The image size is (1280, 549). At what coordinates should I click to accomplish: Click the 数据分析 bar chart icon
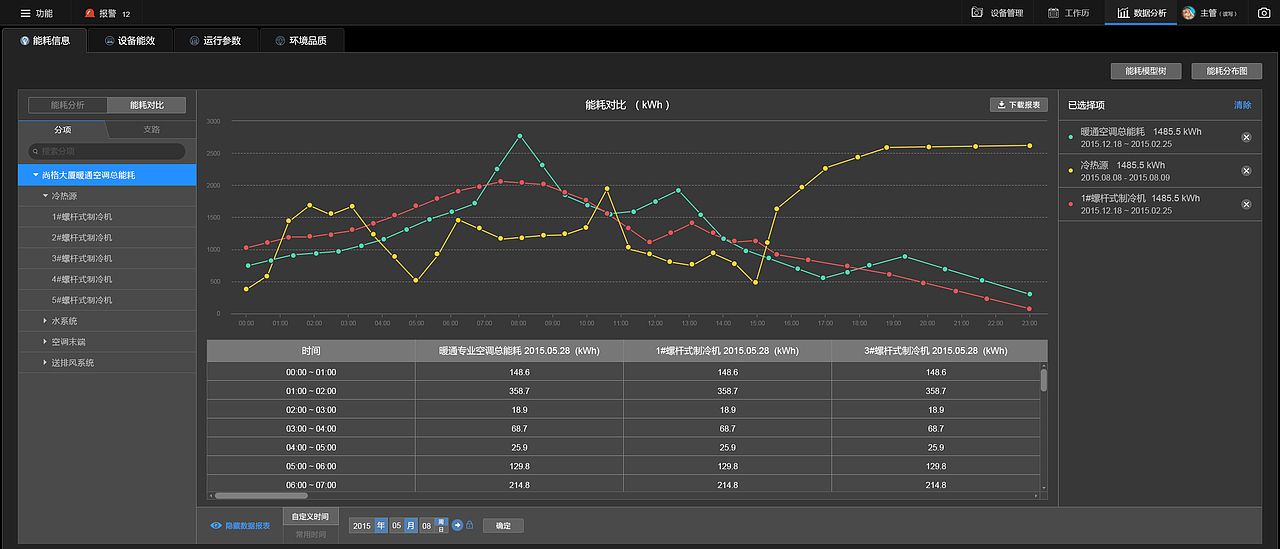(x=1123, y=13)
